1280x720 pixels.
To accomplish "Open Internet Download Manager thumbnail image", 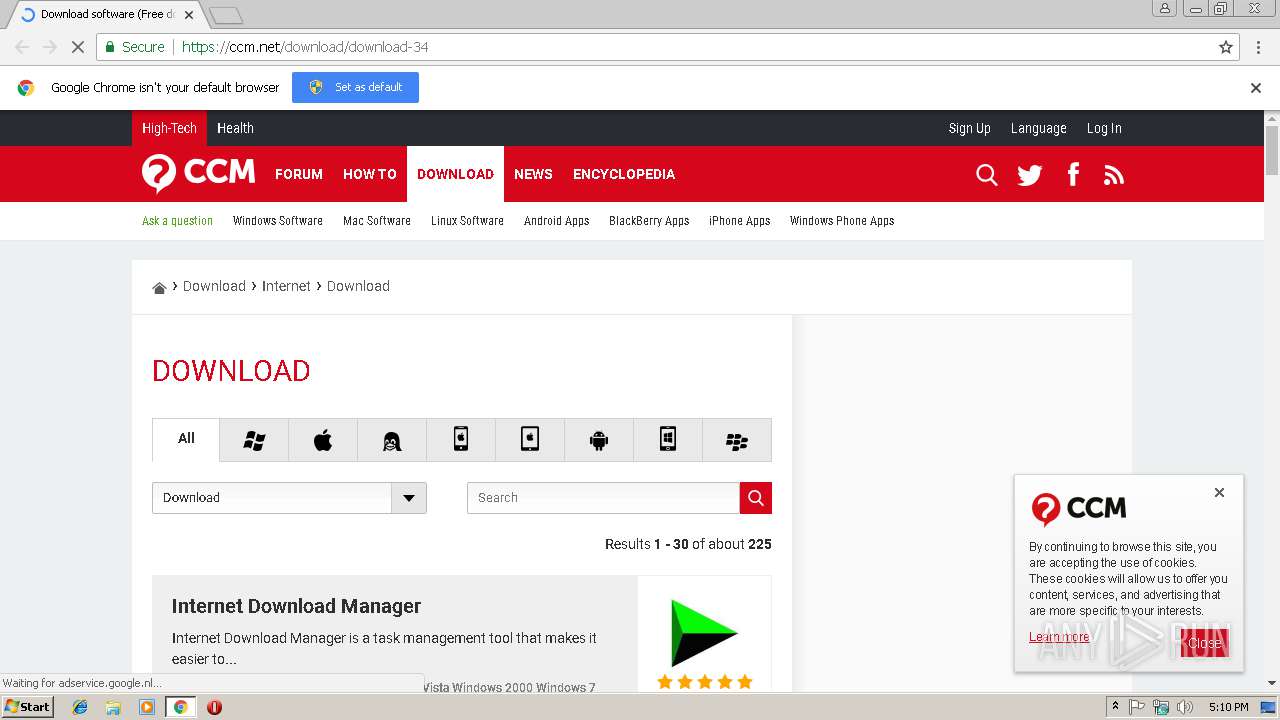I will [x=704, y=634].
